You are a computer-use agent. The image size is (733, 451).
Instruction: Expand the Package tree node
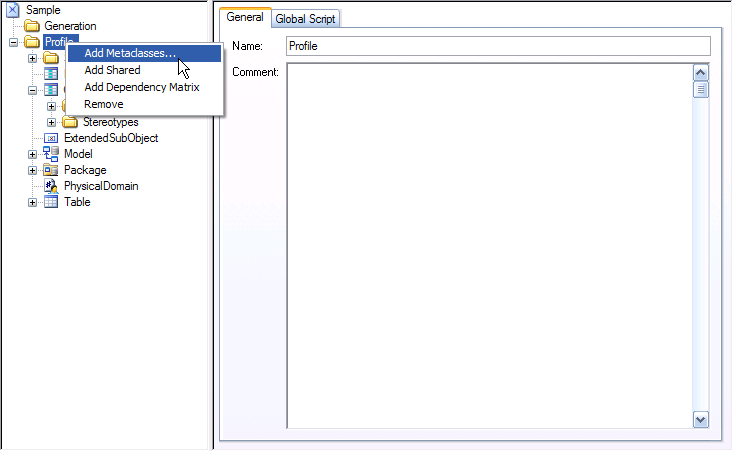[x=33, y=170]
